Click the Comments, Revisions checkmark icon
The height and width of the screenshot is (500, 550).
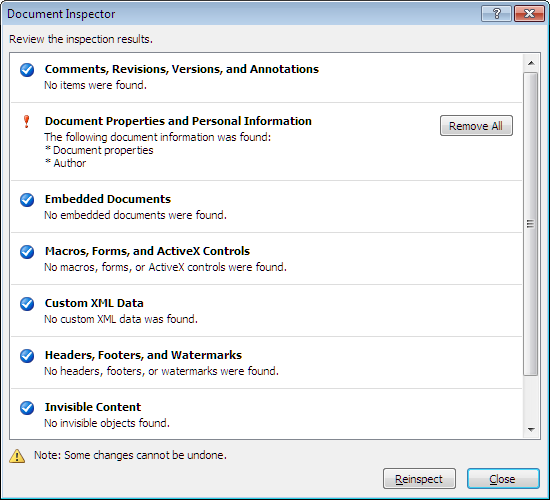[27, 70]
